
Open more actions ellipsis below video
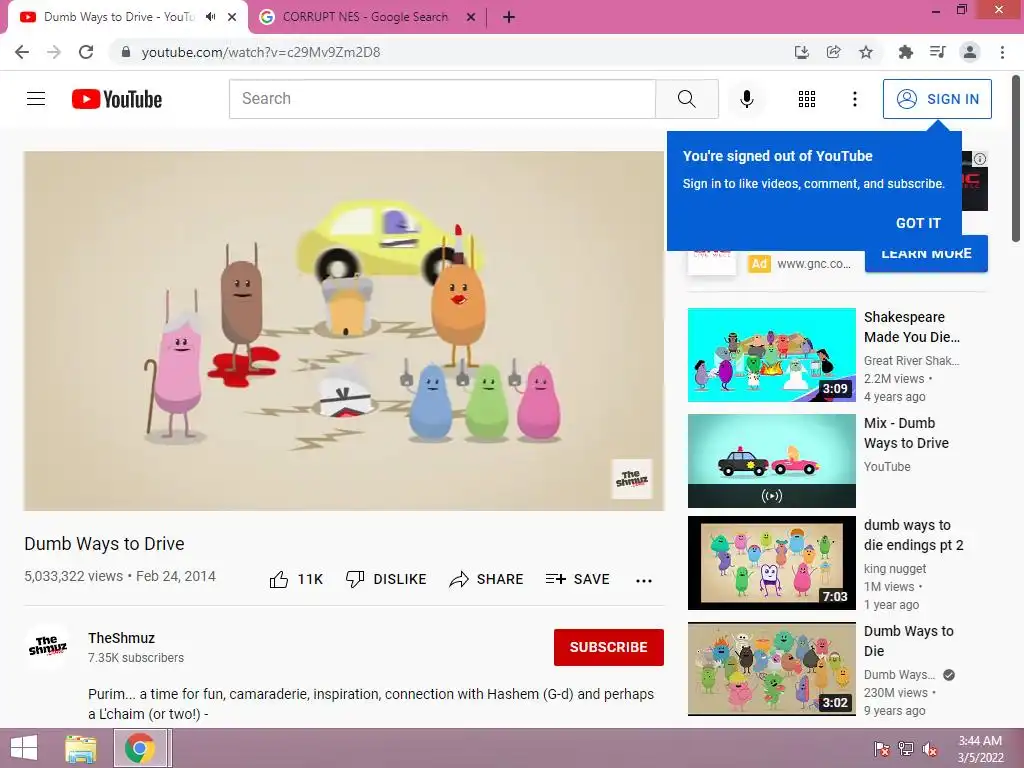tap(644, 581)
